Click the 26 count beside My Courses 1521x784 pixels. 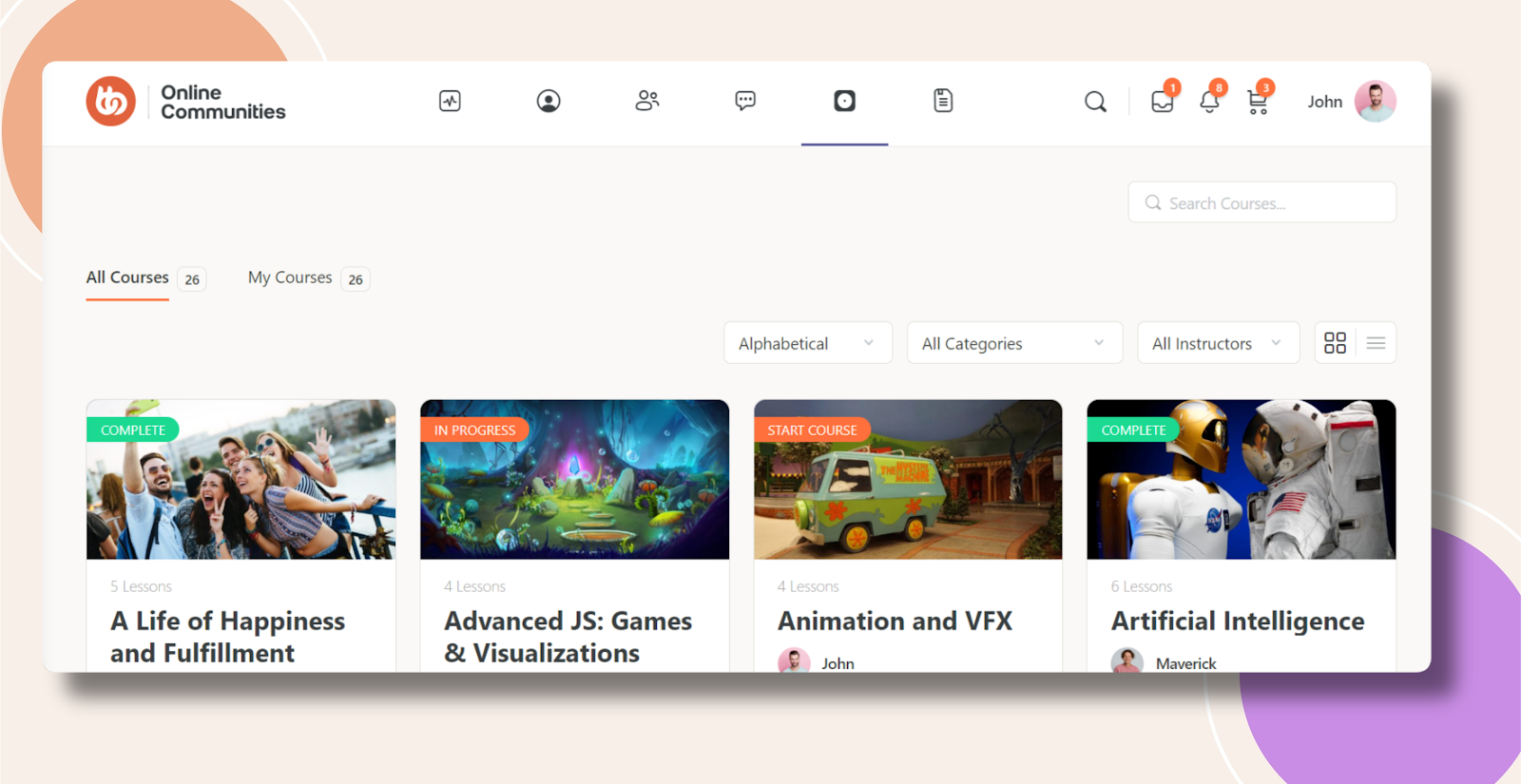click(x=356, y=279)
